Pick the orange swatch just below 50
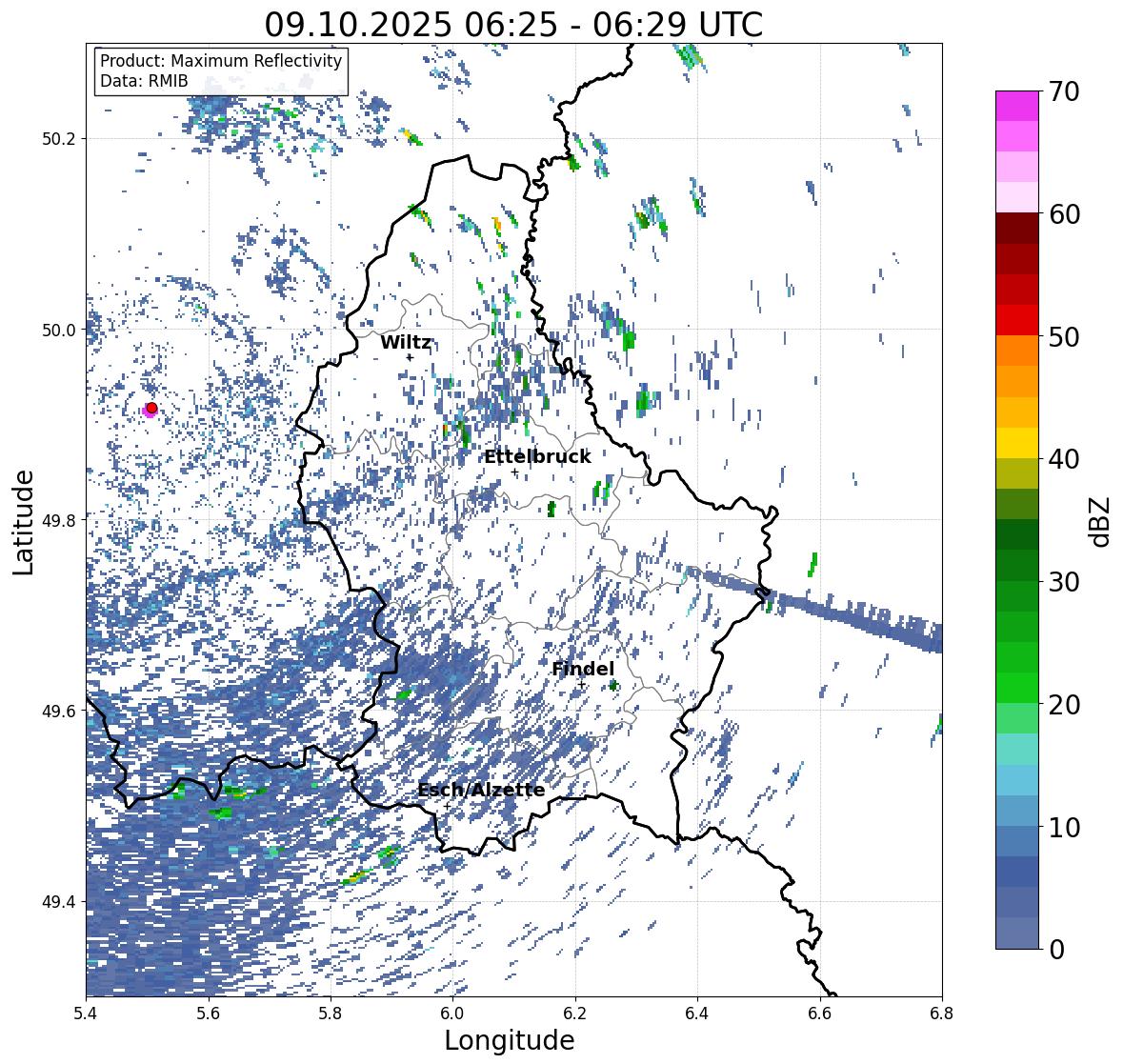The image size is (1123, 1064). click(1017, 351)
